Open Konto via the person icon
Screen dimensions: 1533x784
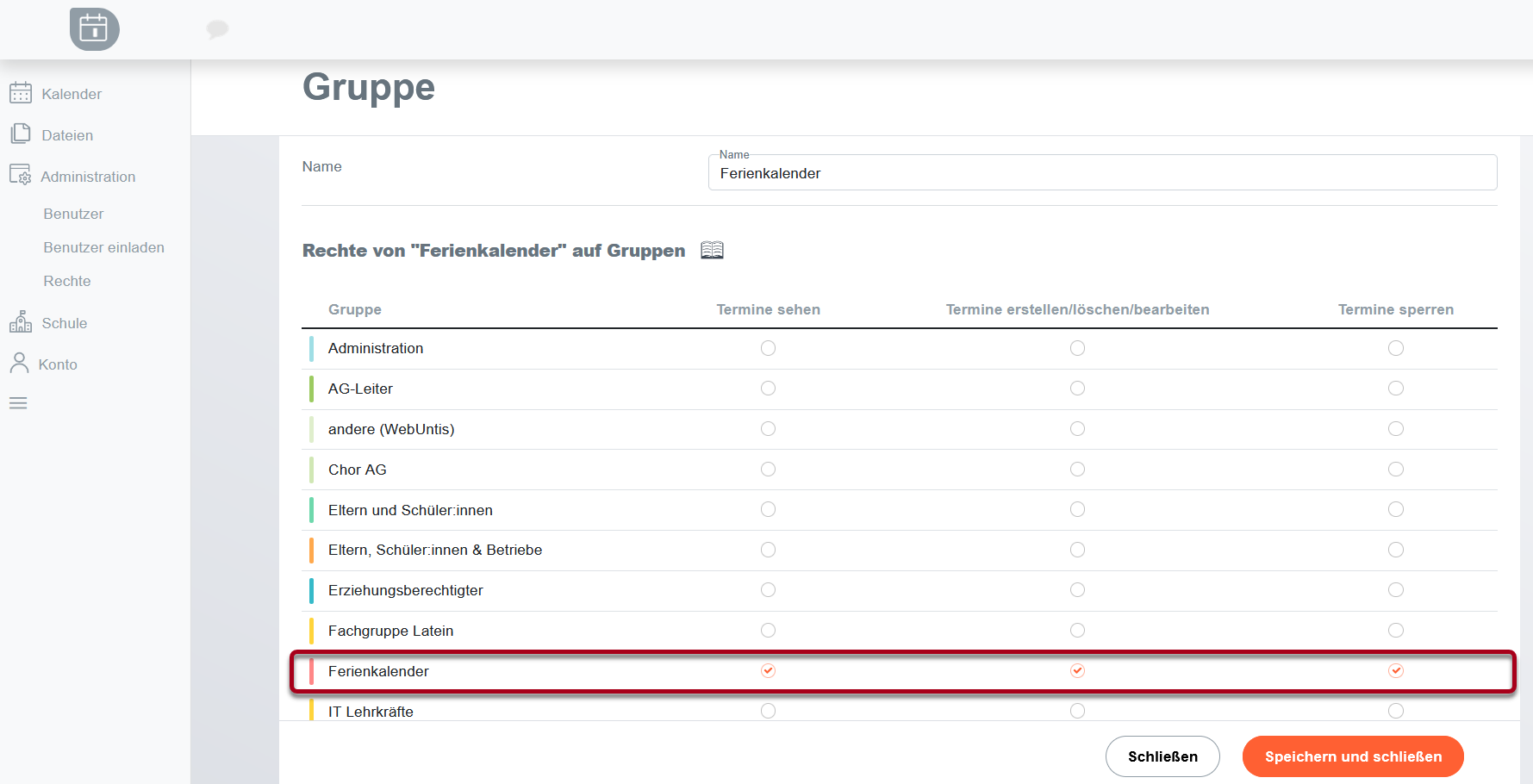[x=19, y=364]
